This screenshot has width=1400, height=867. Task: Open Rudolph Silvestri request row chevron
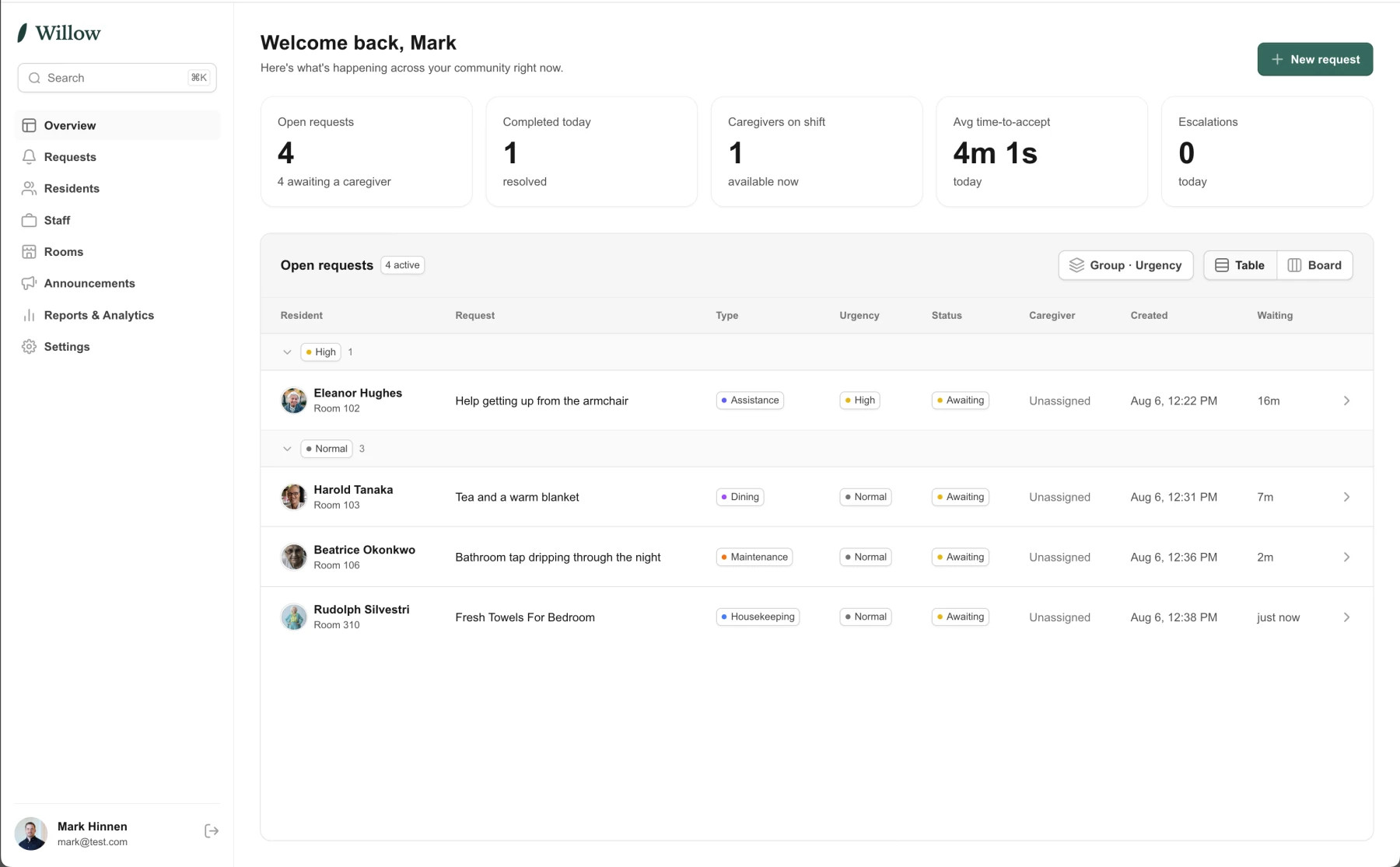click(1346, 617)
